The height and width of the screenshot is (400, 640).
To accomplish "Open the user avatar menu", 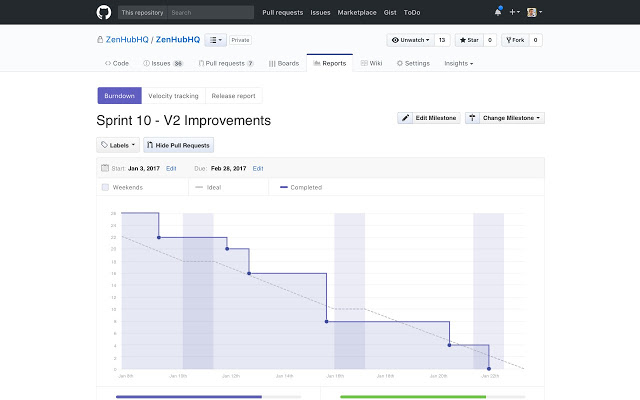I will [534, 12].
